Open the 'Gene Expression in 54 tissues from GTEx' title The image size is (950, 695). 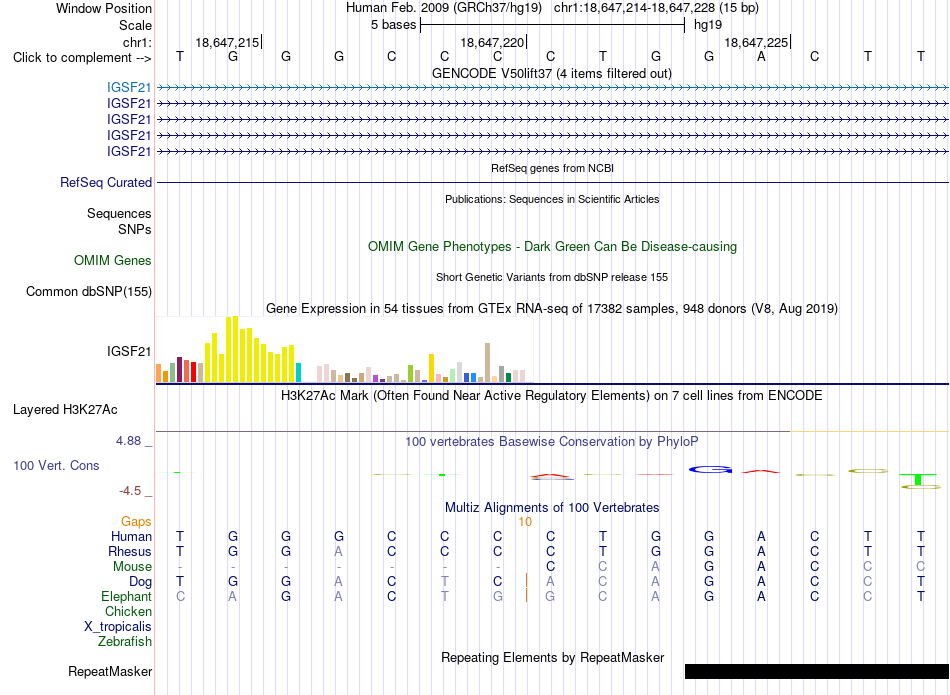(x=552, y=308)
